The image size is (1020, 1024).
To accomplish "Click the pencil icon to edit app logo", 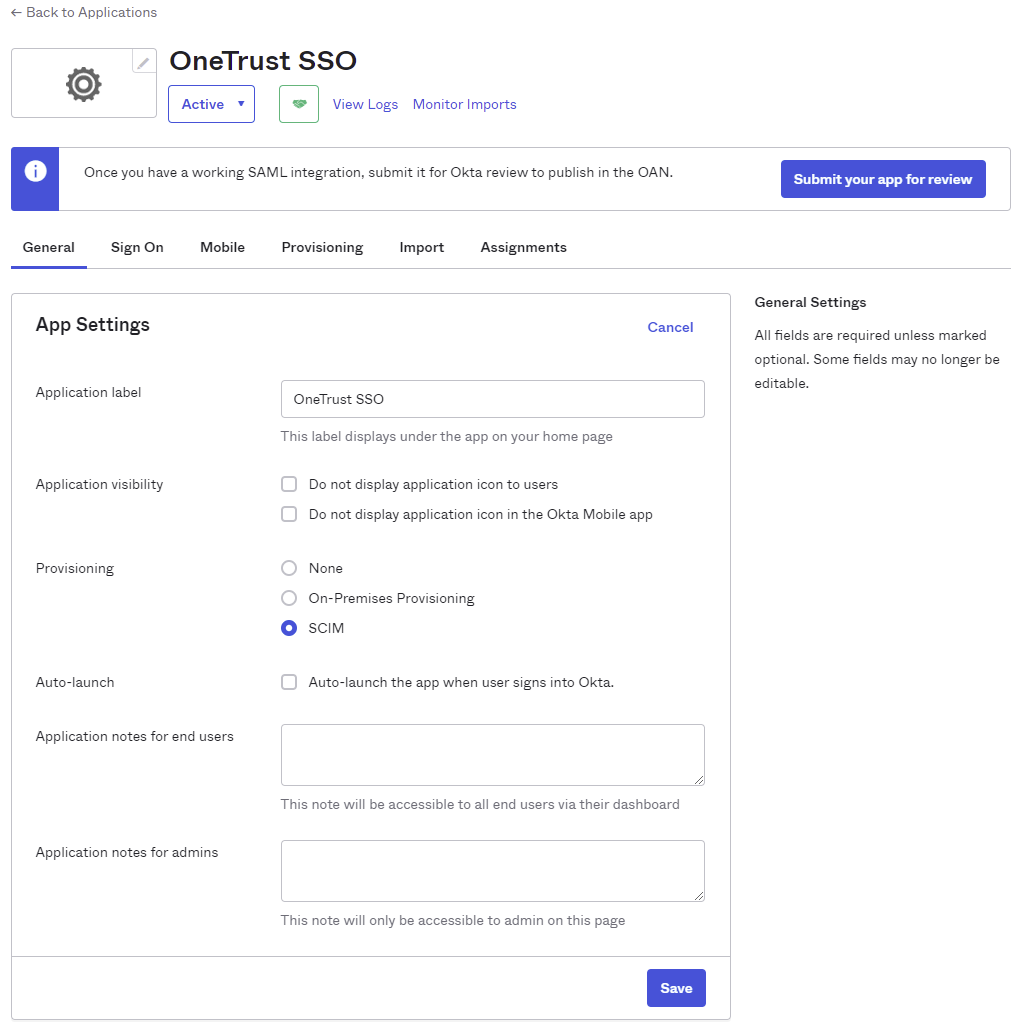I will (x=144, y=61).
